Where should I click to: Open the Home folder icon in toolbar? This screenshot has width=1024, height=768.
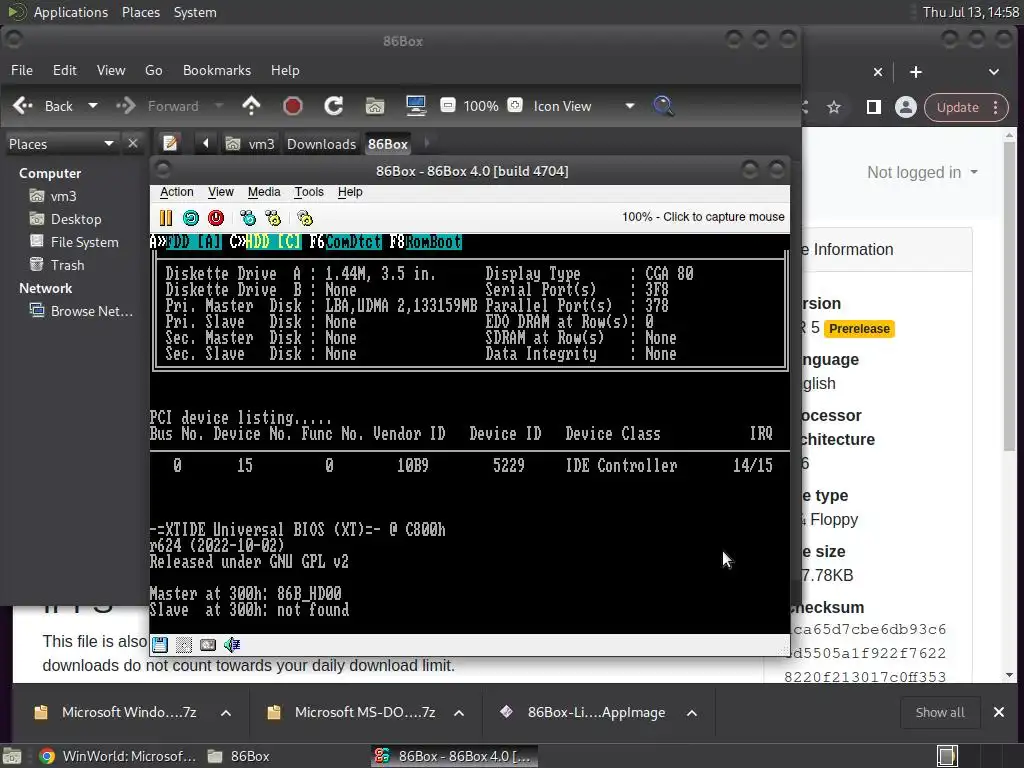coord(375,106)
